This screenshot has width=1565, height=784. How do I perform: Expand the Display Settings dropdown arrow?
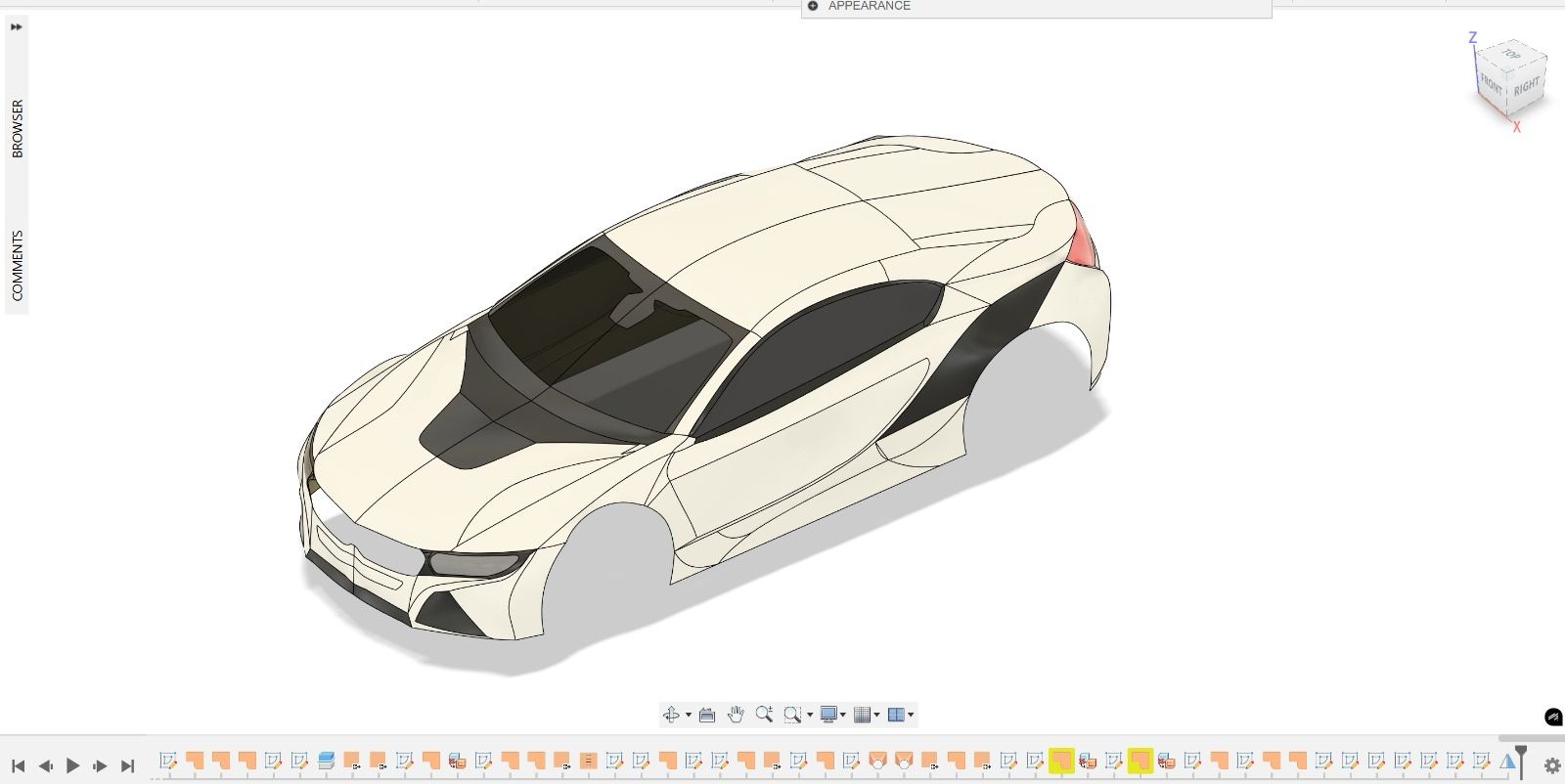coord(842,715)
